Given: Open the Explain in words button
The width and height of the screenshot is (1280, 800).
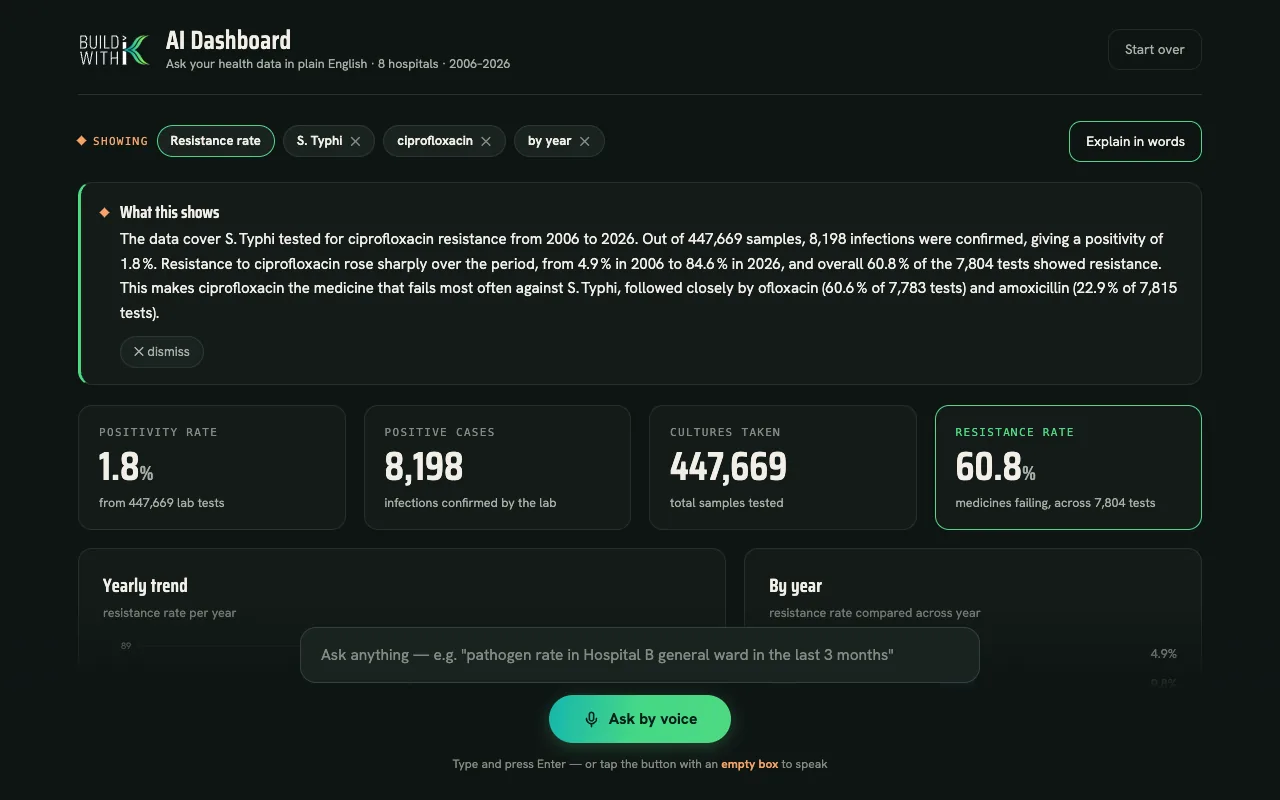Looking at the screenshot, I should (1135, 141).
